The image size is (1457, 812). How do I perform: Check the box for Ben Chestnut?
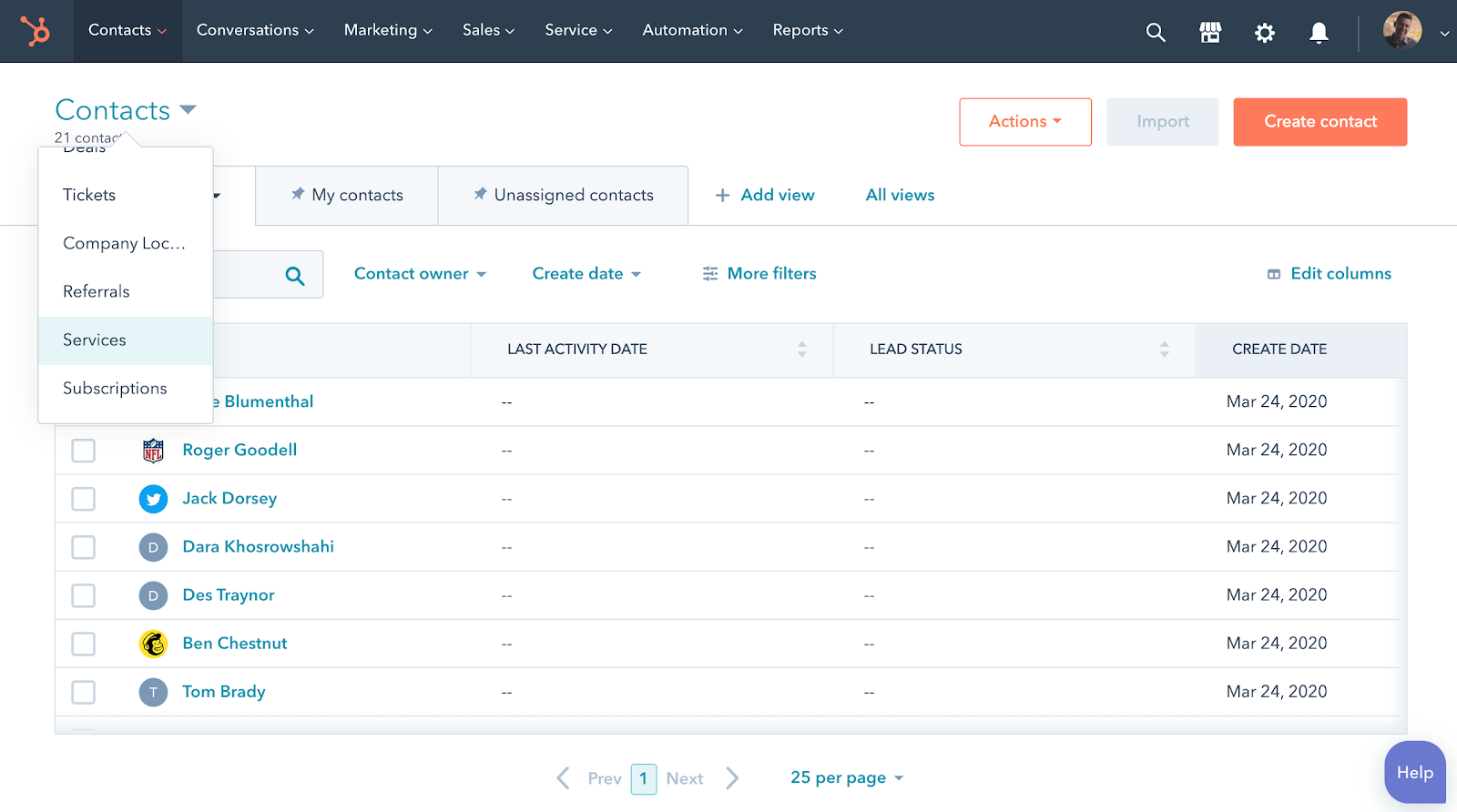pyautogui.click(x=84, y=644)
